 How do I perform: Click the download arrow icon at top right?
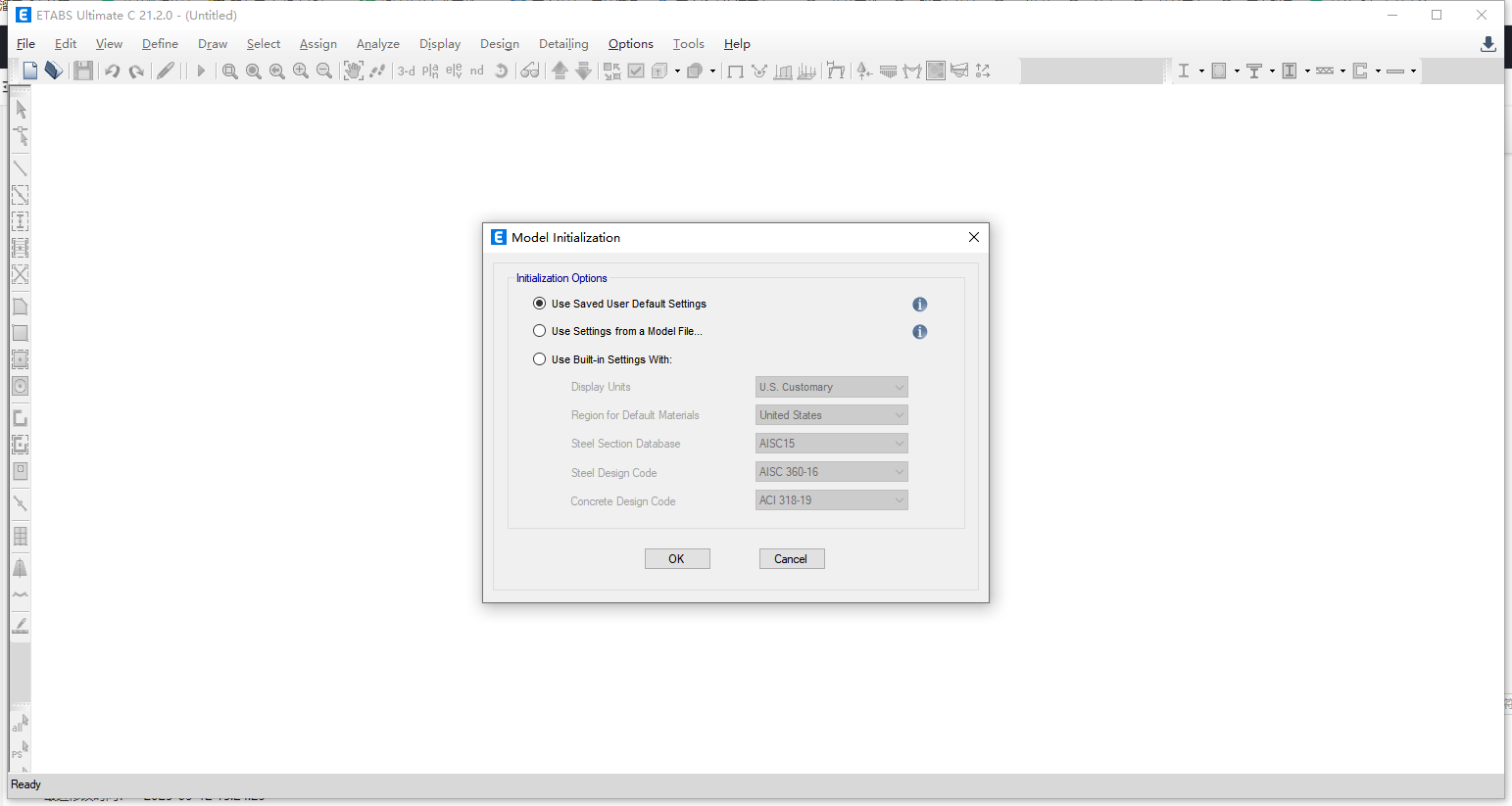tap(1488, 44)
